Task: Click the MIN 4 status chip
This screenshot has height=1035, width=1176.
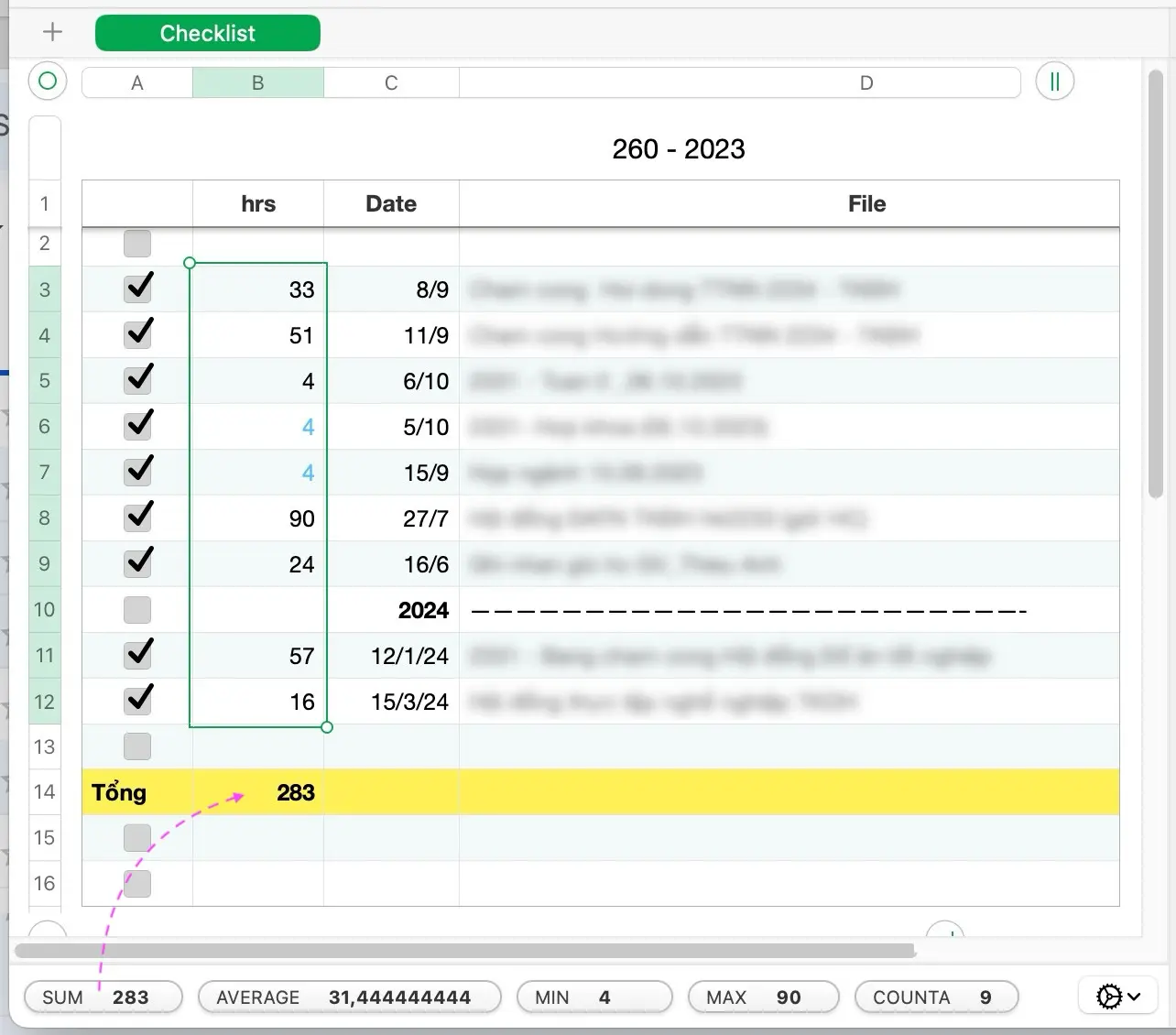Action: [594, 997]
